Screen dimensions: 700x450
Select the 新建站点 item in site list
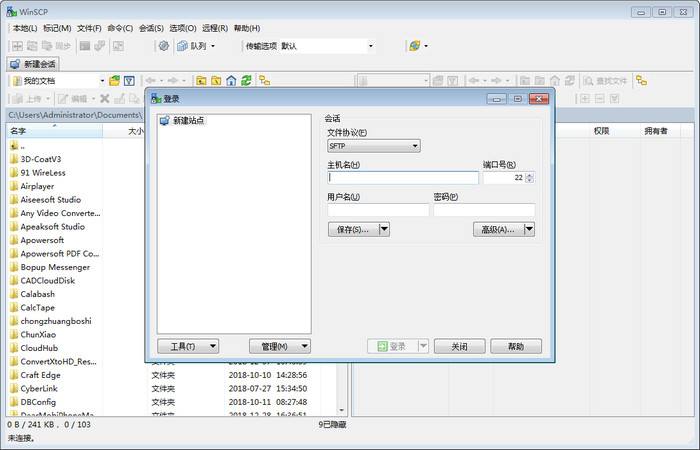pyautogui.click(x=182, y=121)
